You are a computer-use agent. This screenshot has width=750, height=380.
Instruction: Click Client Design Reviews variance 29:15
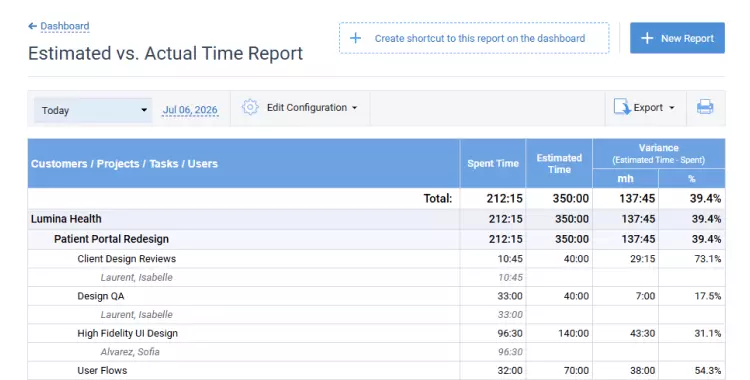(643, 259)
